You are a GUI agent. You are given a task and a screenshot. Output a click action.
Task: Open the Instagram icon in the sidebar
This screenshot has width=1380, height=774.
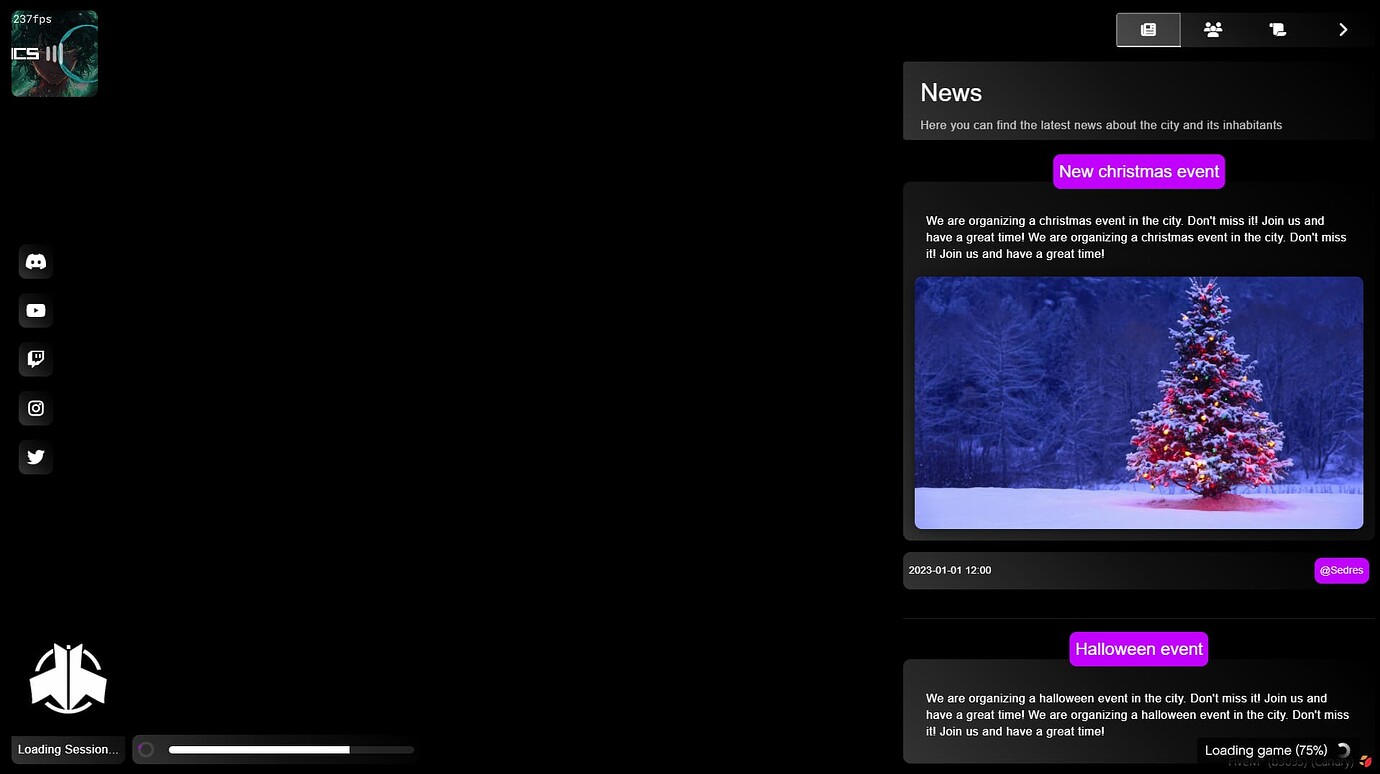35,408
